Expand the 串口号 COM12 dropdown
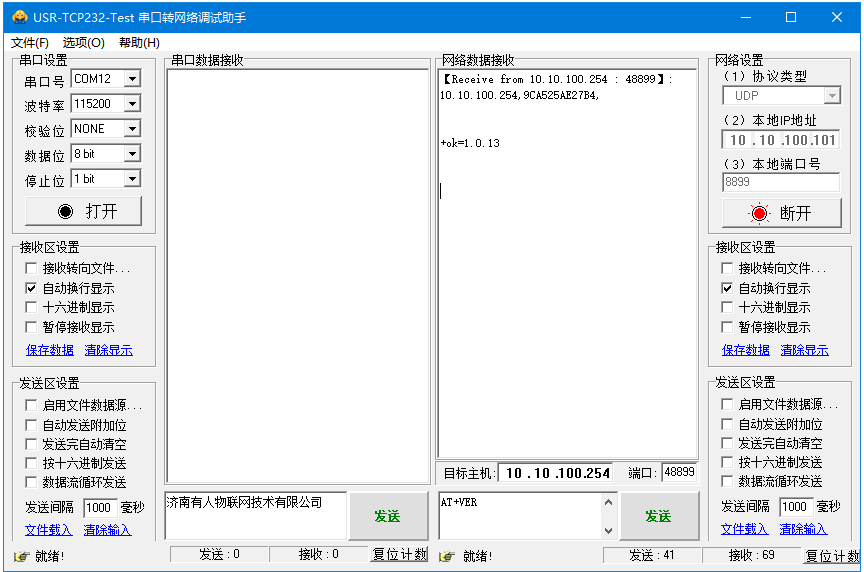Image resolution: width=864 pixels, height=572 pixels. click(x=132, y=79)
